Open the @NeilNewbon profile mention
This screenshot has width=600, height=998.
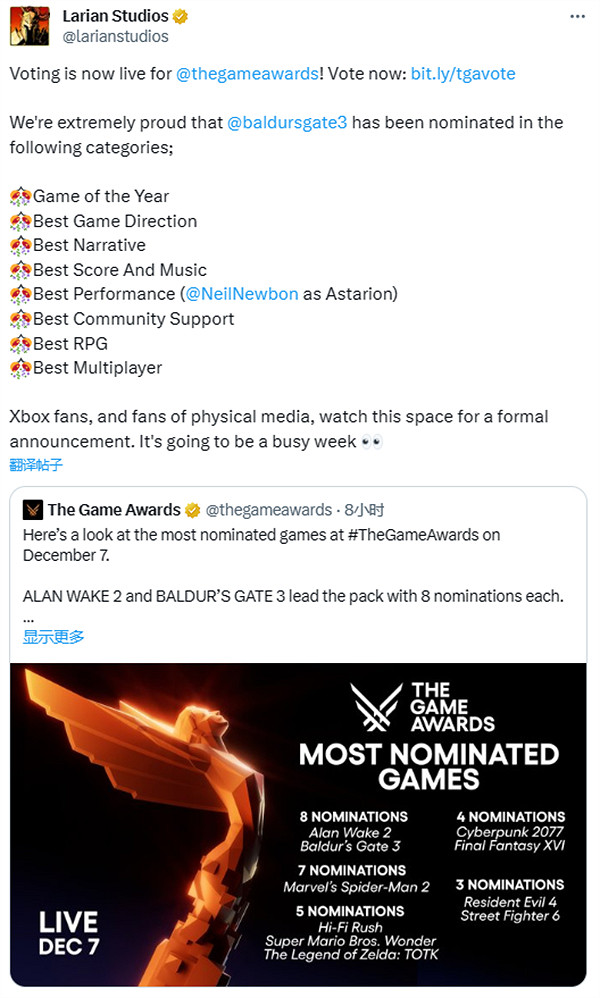point(241,294)
